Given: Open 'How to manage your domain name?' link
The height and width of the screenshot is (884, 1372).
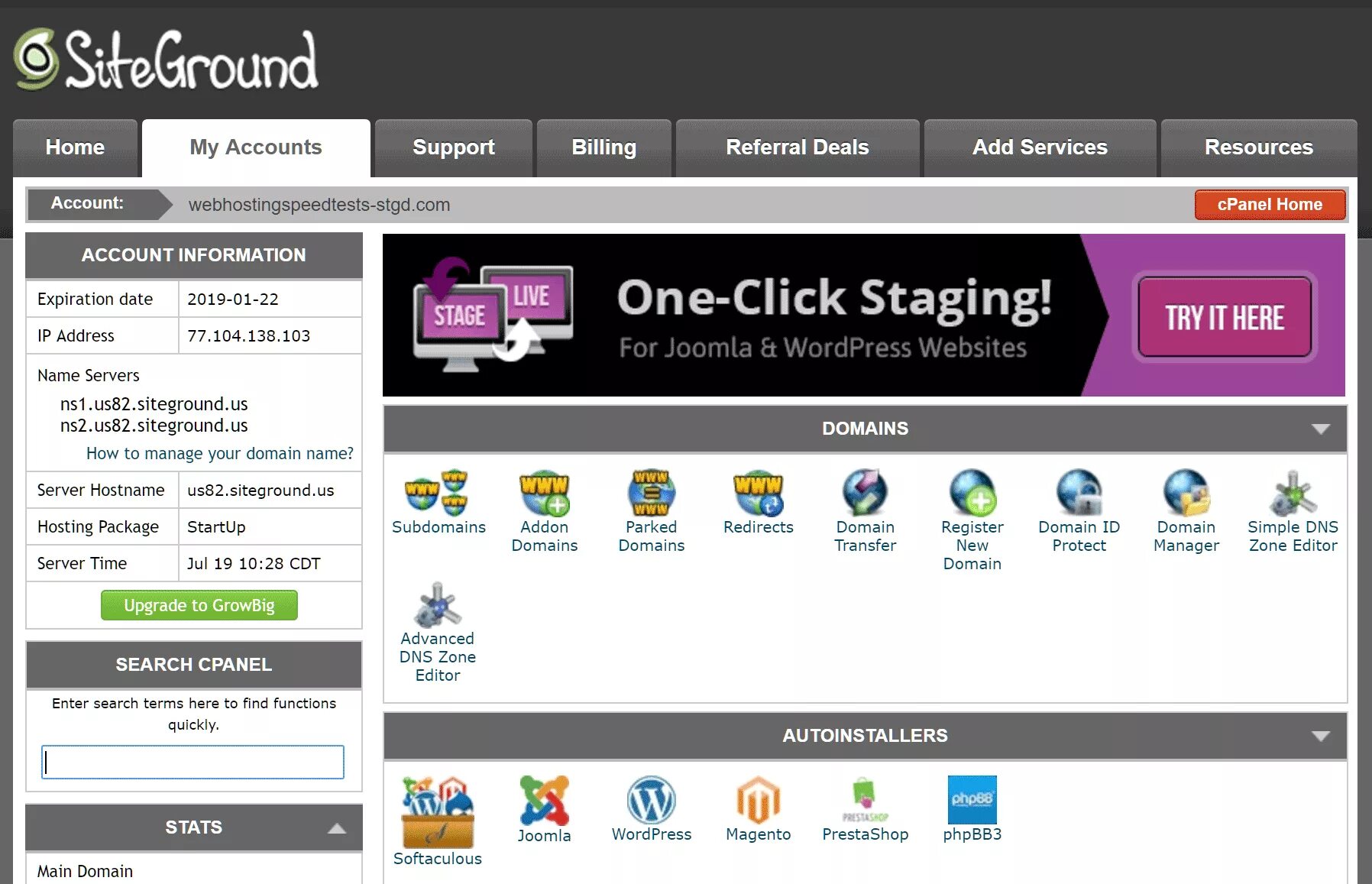Looking at the screenshot, I should click(220, 454).
